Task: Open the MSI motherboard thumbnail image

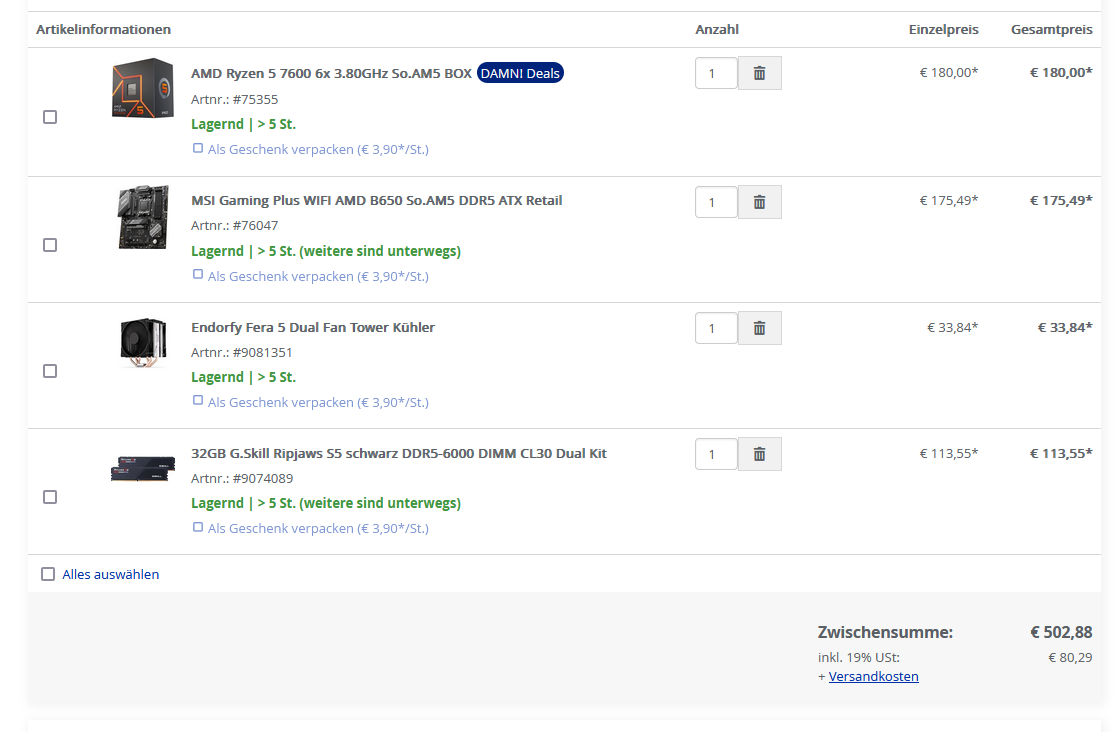Action: click(143, 217)
